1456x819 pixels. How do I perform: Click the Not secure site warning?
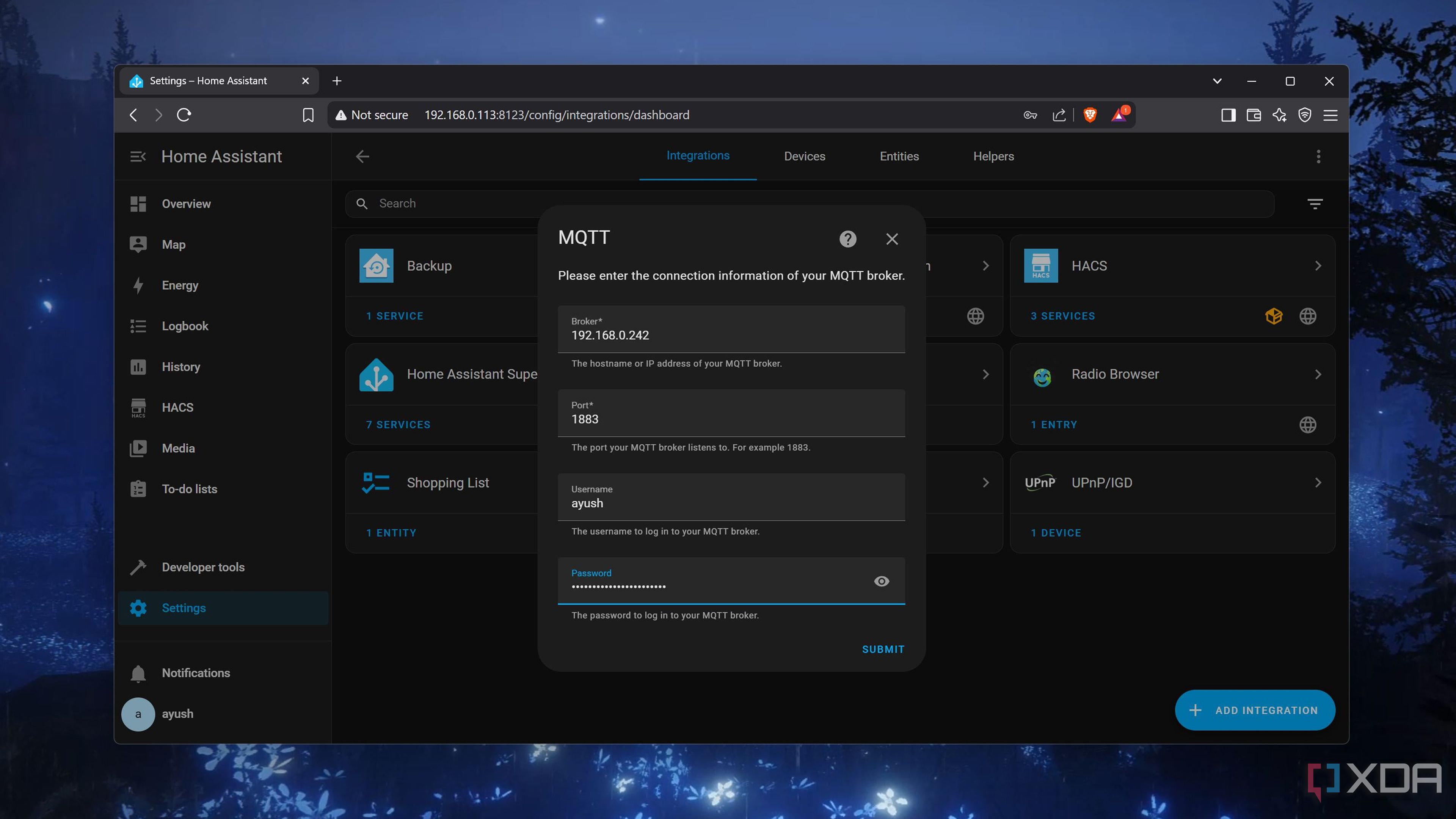coord(371,115)
